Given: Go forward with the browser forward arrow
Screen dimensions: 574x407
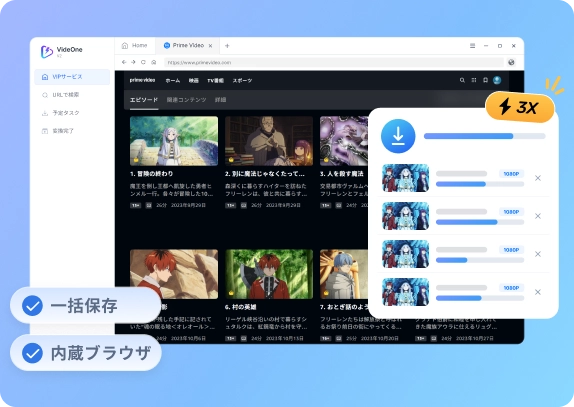Looking at the screenshot, I should pos(133,62).
